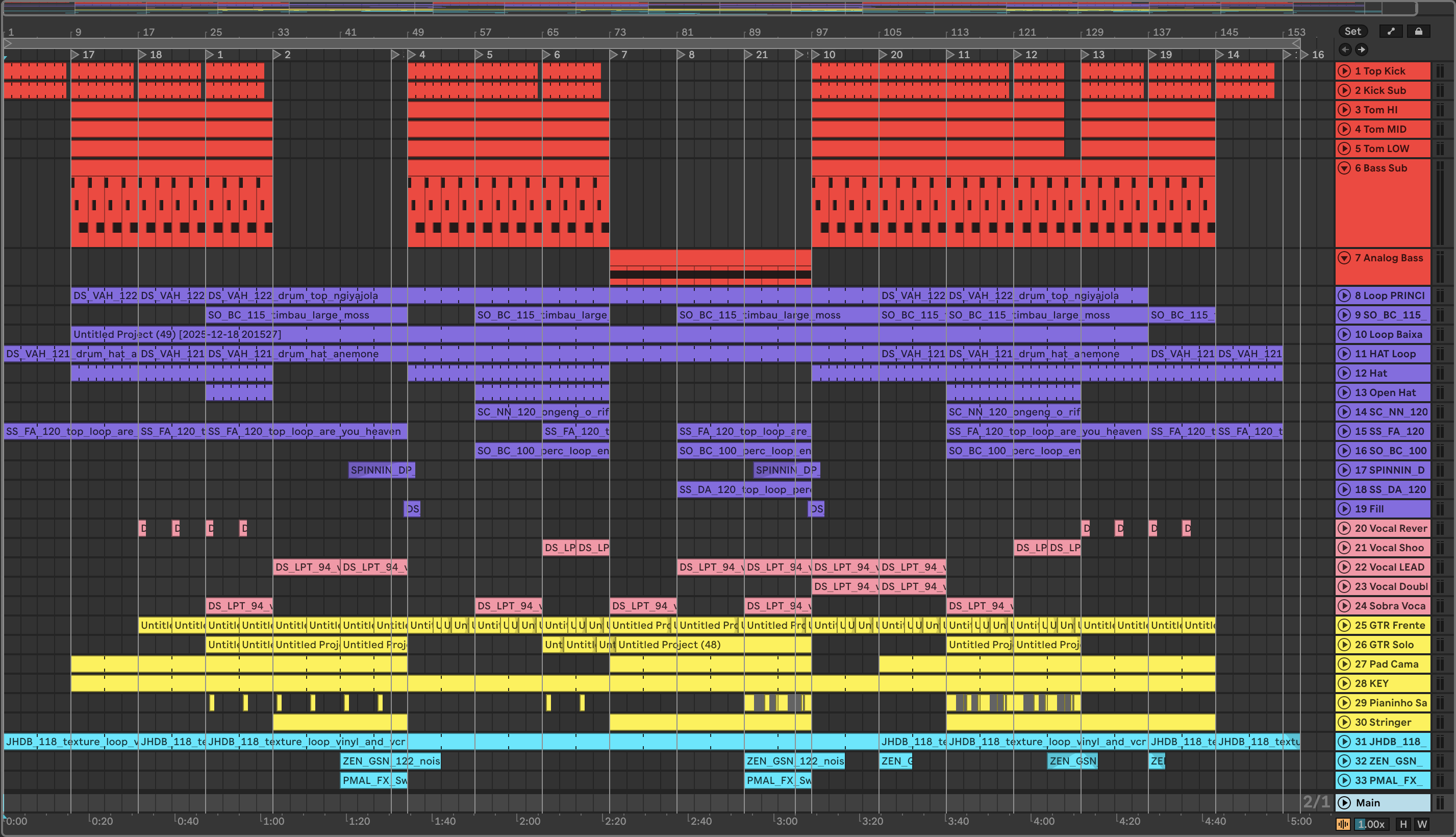Click unfold arrow on Main track
This screenshot has width=1456, height=837.
click(x=1344, y=802)
